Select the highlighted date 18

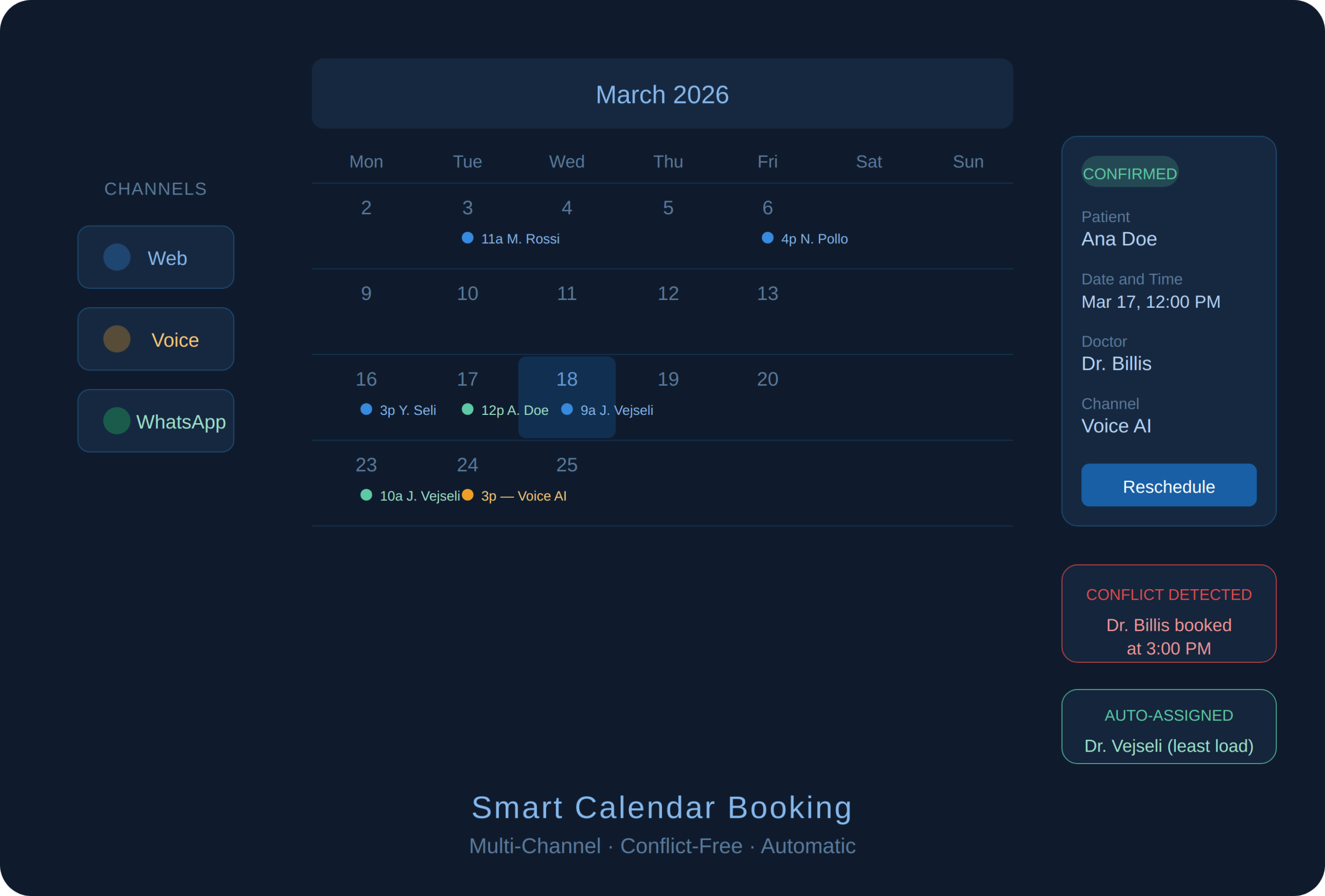(567, 380)
